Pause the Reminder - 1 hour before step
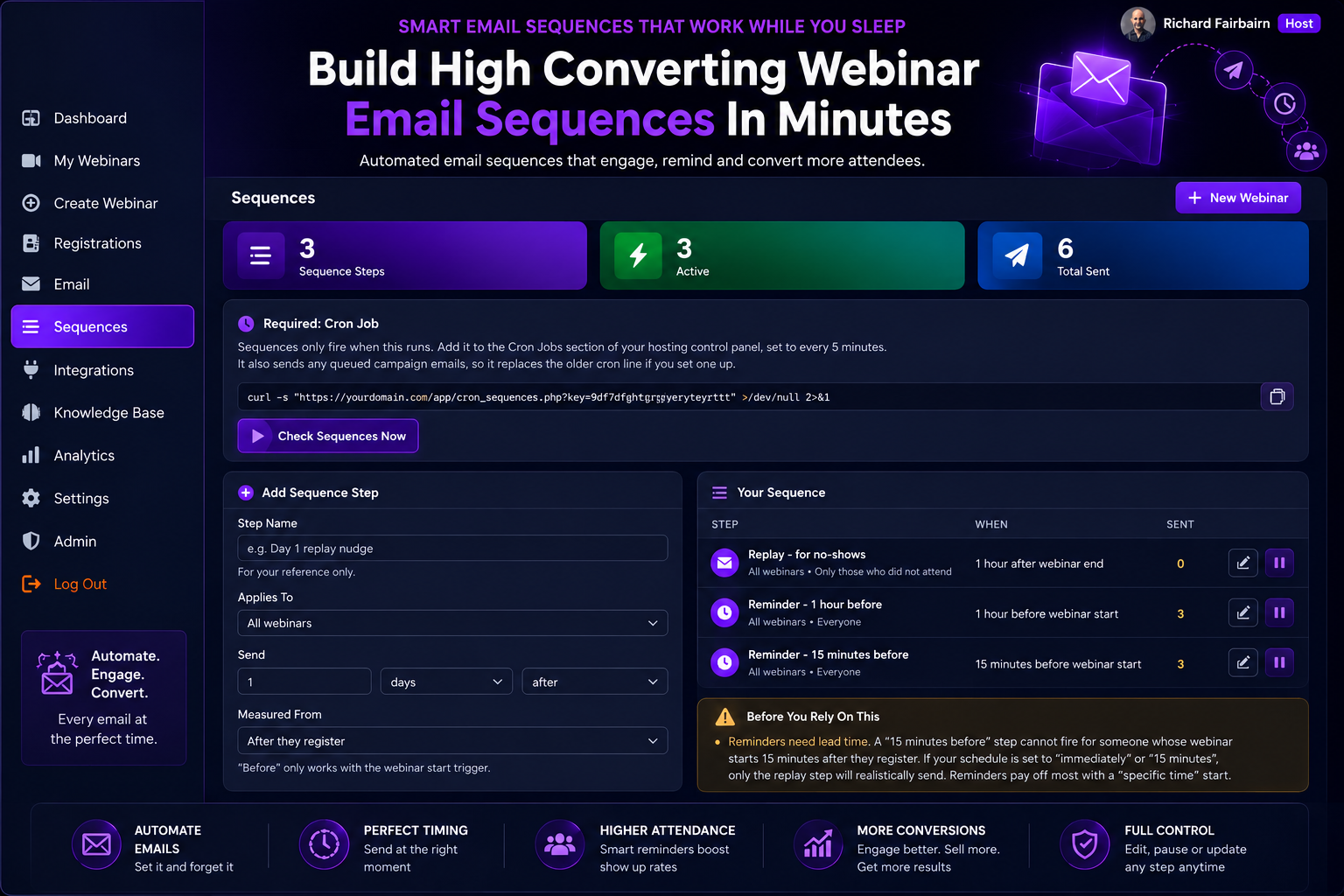The width and height of the screenshot is (1344, 896). pyautogui.click(x=1279, y=612)
